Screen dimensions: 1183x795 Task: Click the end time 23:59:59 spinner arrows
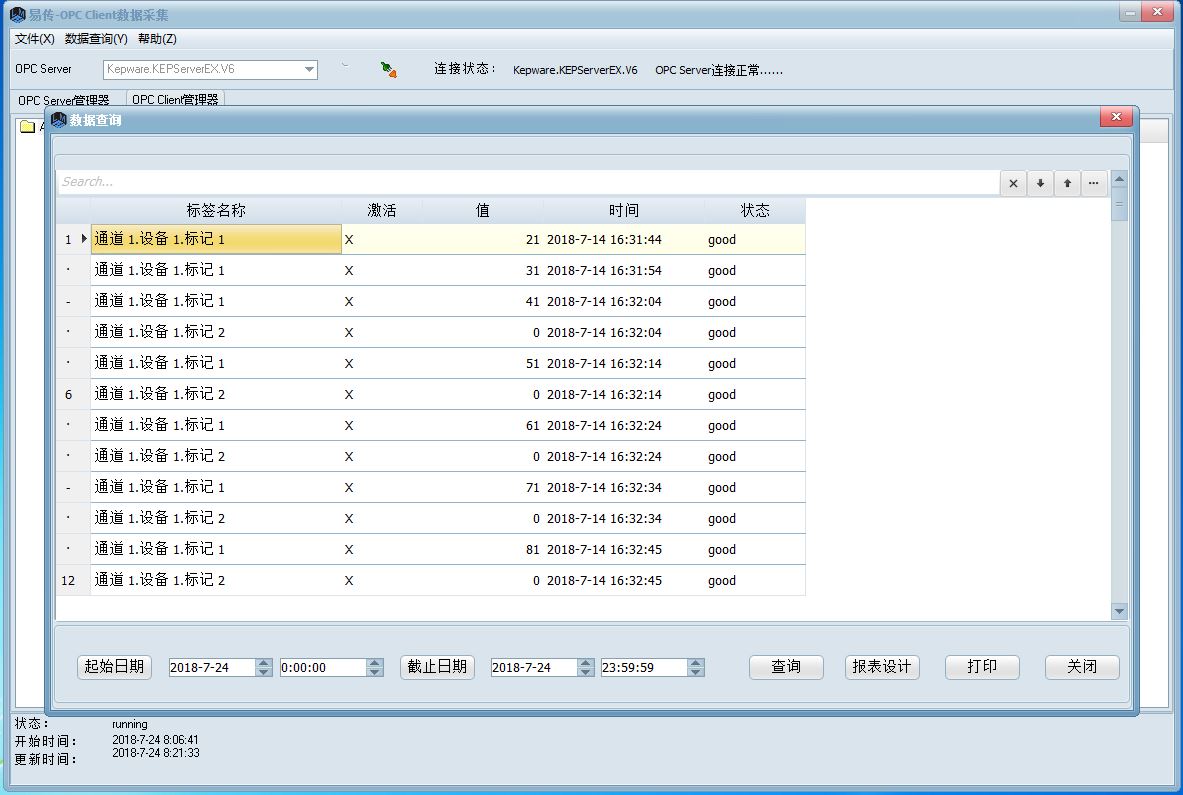tap(696, 667)
